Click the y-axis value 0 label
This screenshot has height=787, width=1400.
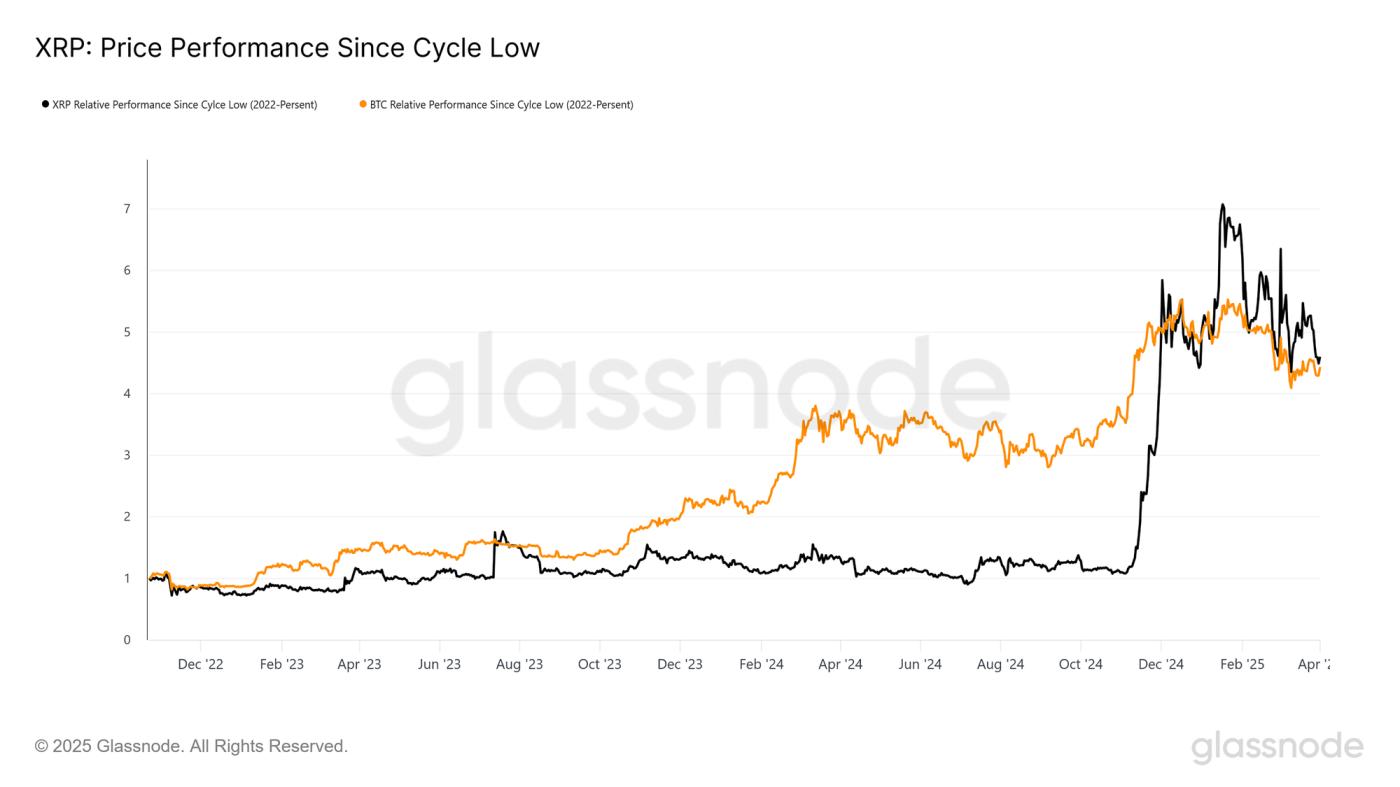pos(127,640)
